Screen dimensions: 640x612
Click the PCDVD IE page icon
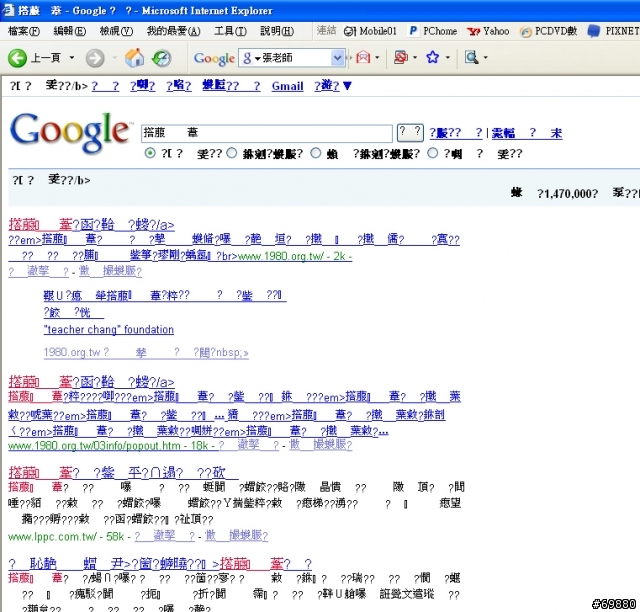526,31
